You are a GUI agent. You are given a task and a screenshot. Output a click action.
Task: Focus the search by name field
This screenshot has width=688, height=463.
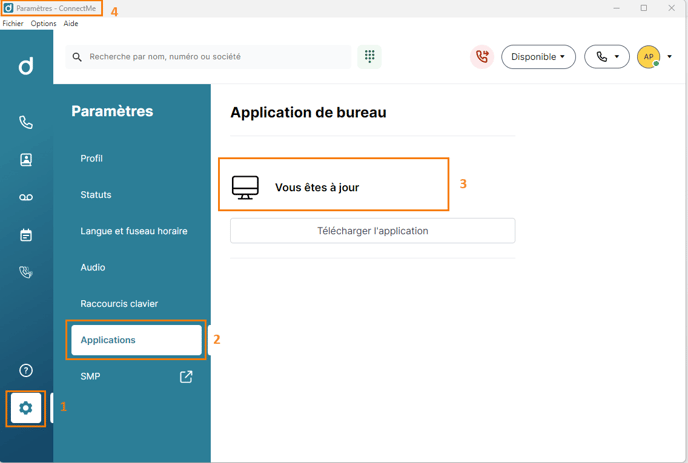pos(208,57)
